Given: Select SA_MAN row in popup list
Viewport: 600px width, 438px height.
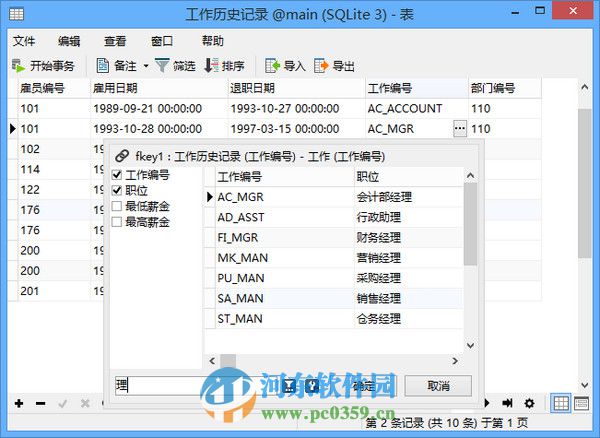Looking at the screenshot, I should tap(334, 298).
